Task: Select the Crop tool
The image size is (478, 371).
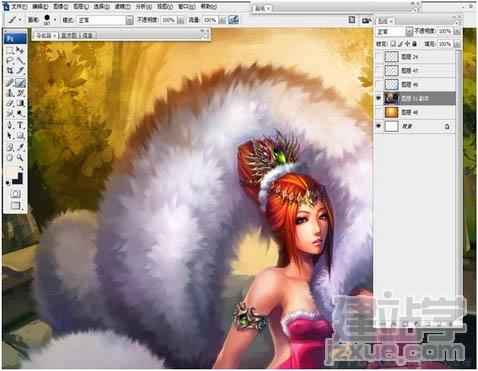Action: 10,71
